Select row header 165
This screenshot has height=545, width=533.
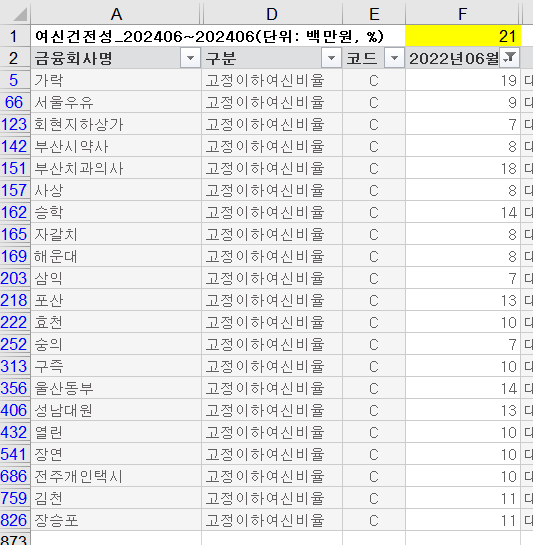coord(15,234)
